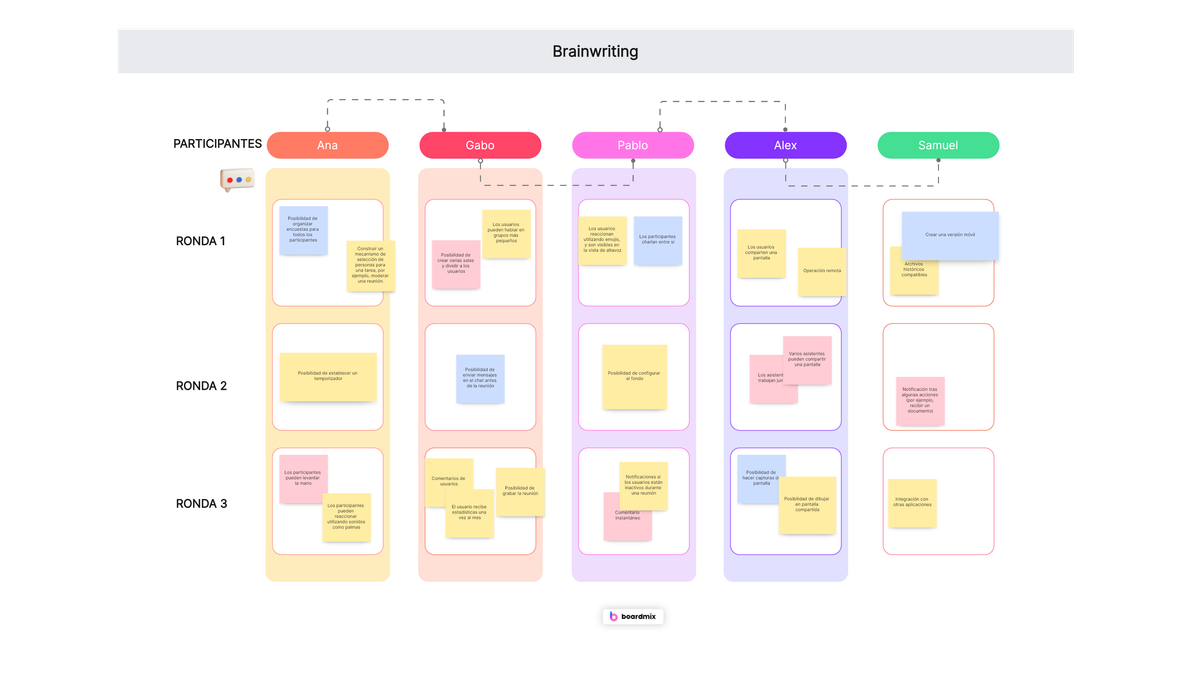Image resolution: width=1200 pixels, height=675 pixels.
Task: Click the PARTICIPANTES label
Action: tap(218, 144)
